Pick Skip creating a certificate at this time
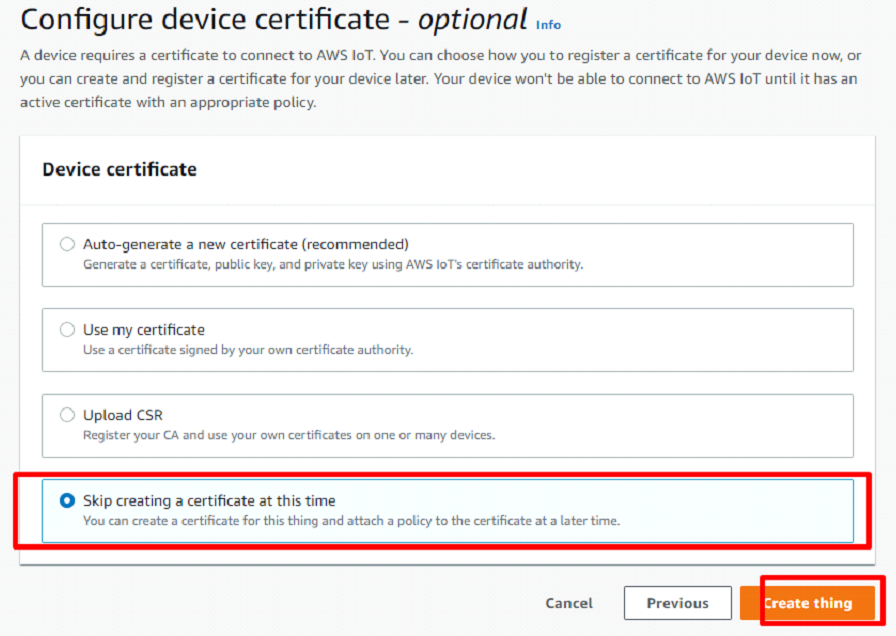 pos(67,500)
